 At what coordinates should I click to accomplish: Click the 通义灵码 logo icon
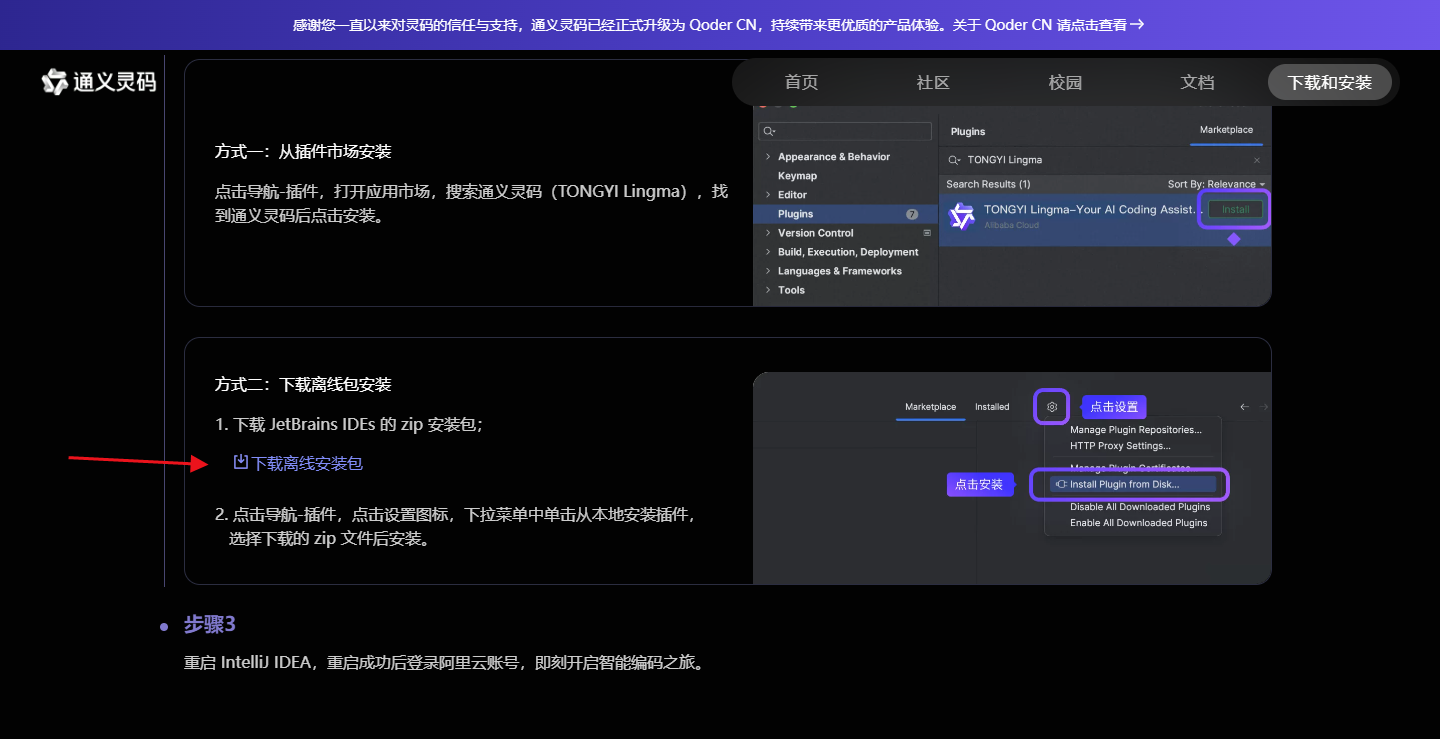point(55,82)
